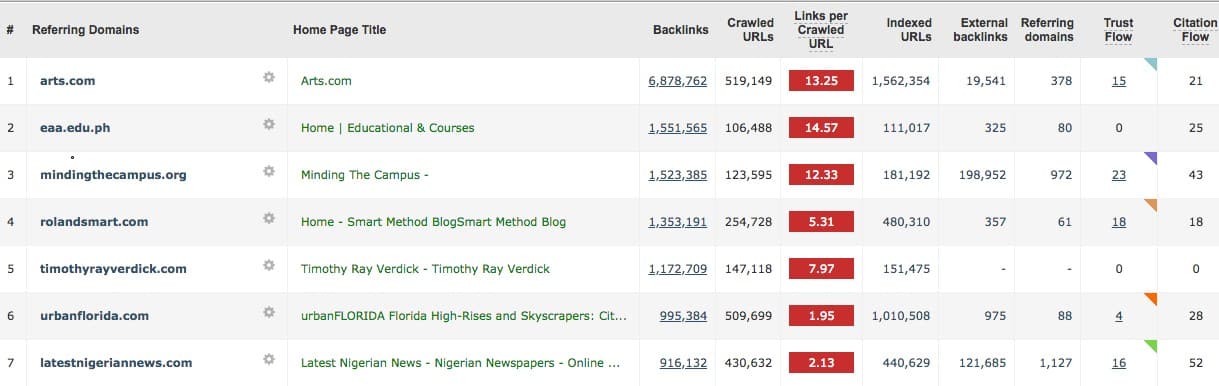Select the 1,010,508 indexed URLs cell

[901, 316]
